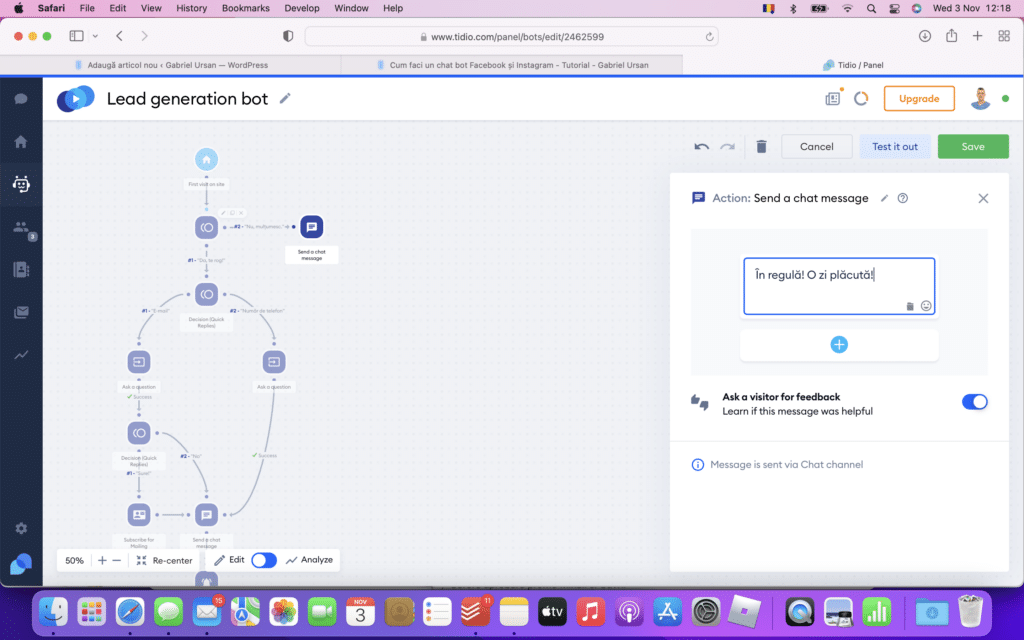
Task: Open Safari History menu
Action: 191,8
